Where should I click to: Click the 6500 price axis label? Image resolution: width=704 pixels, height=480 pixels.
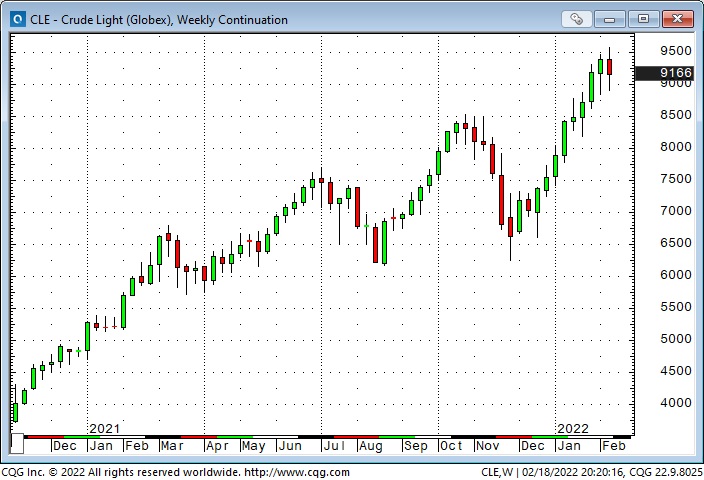[x=676, y=243]
